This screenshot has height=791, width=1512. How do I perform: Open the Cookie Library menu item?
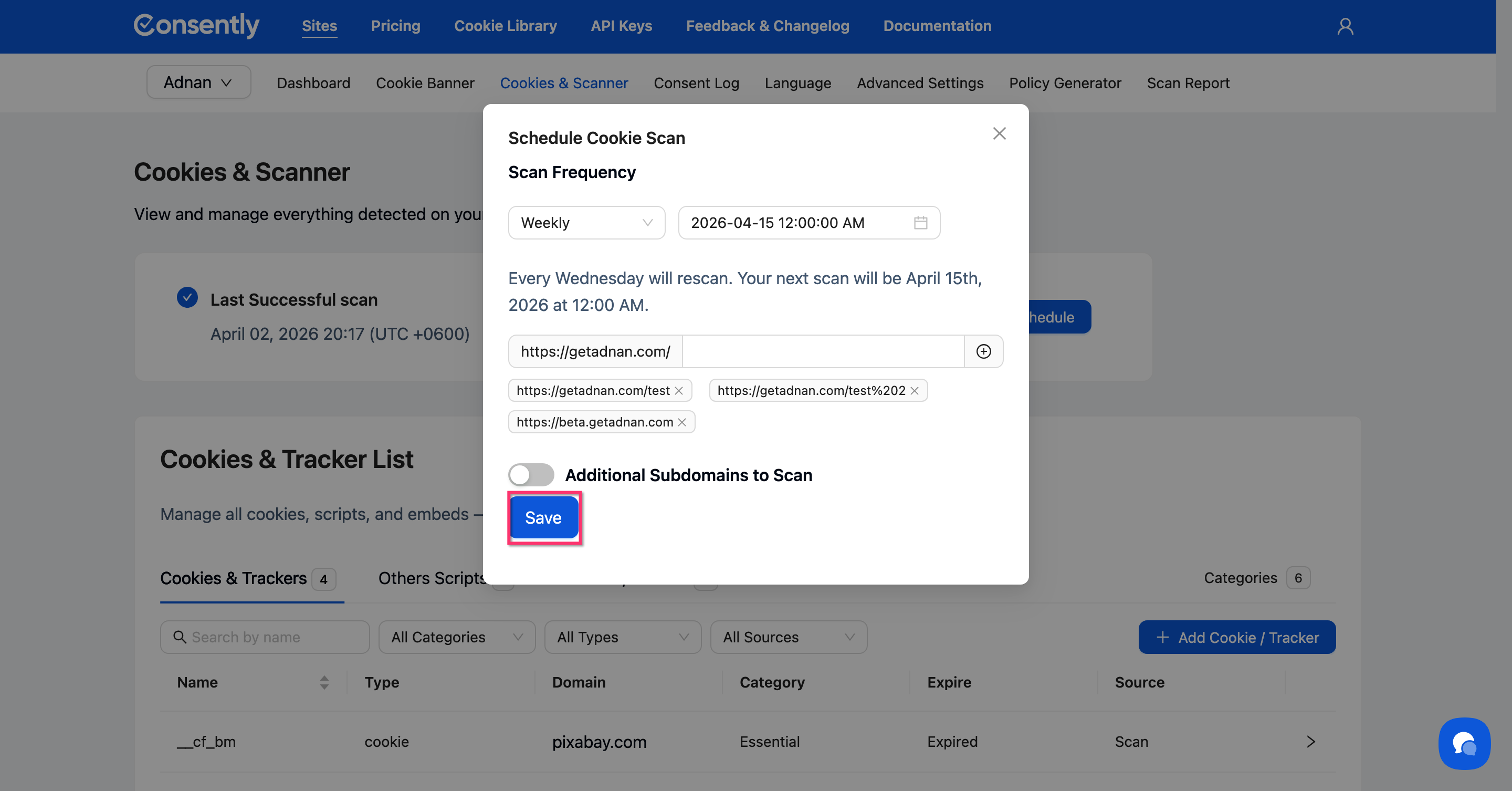pyautogui.click(x=505, y=26)
